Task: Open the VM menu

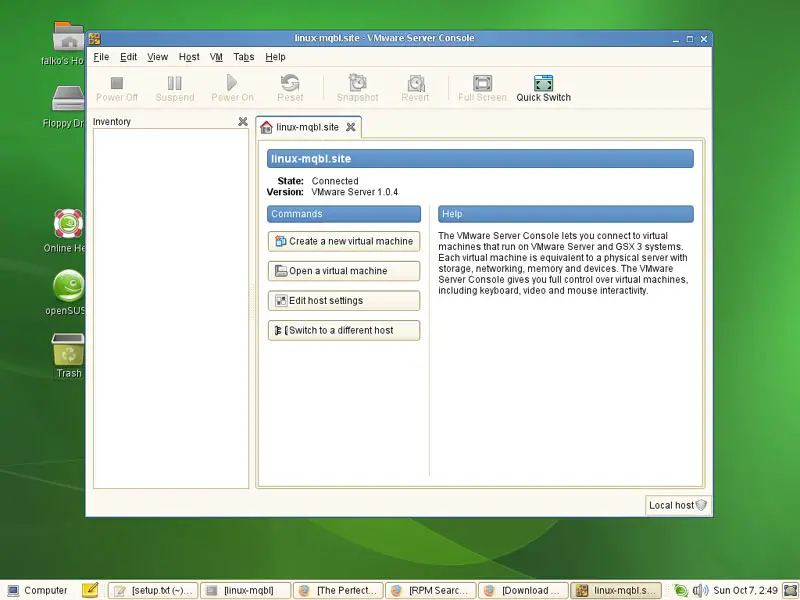Action: [216, 57]
